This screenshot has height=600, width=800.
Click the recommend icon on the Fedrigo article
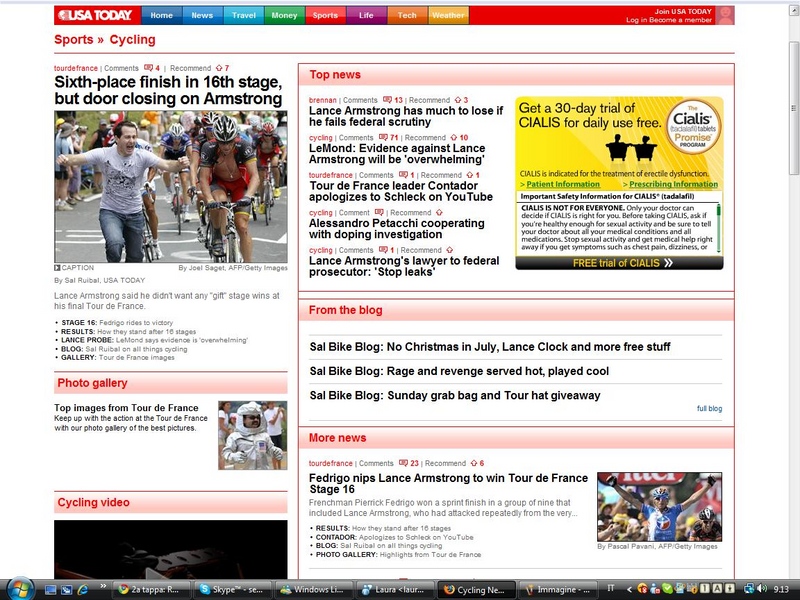(x=471, y=464)
